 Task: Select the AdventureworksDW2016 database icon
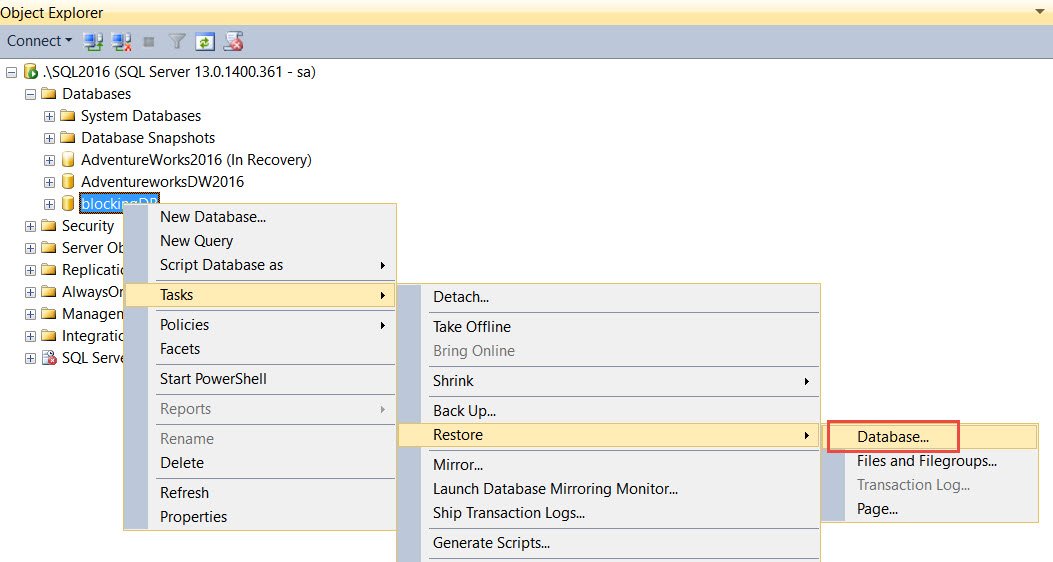pyautogui.click(x=68, y=181)
